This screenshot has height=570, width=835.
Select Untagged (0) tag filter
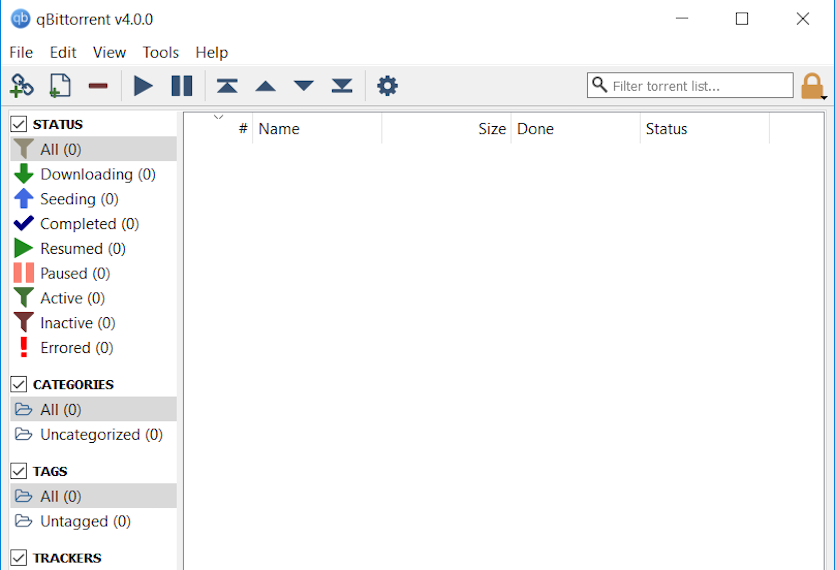click(x=93, y=521)
